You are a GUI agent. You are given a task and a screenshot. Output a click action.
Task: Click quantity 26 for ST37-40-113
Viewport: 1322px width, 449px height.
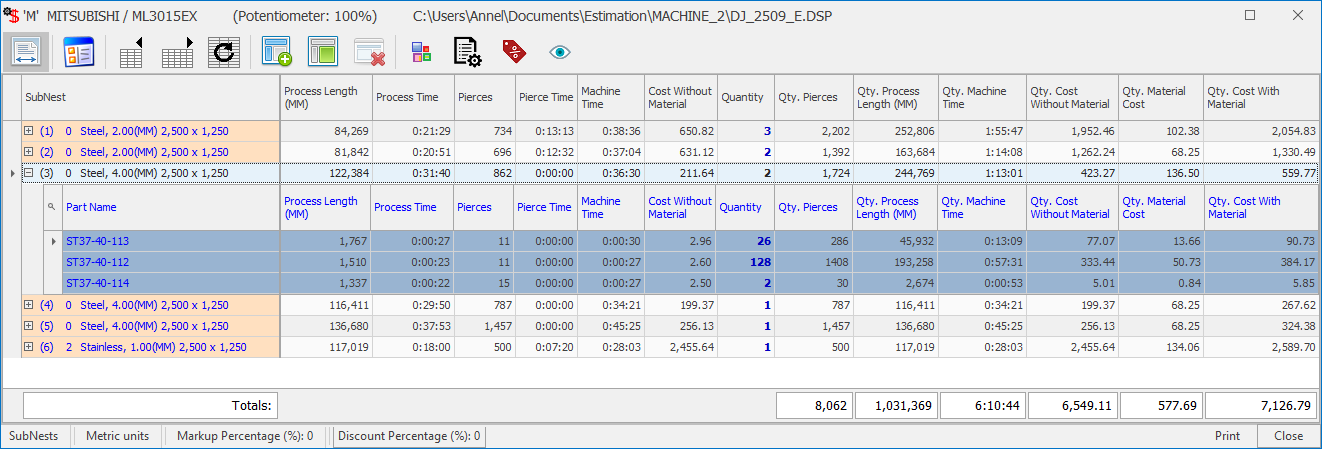(765, 241)
